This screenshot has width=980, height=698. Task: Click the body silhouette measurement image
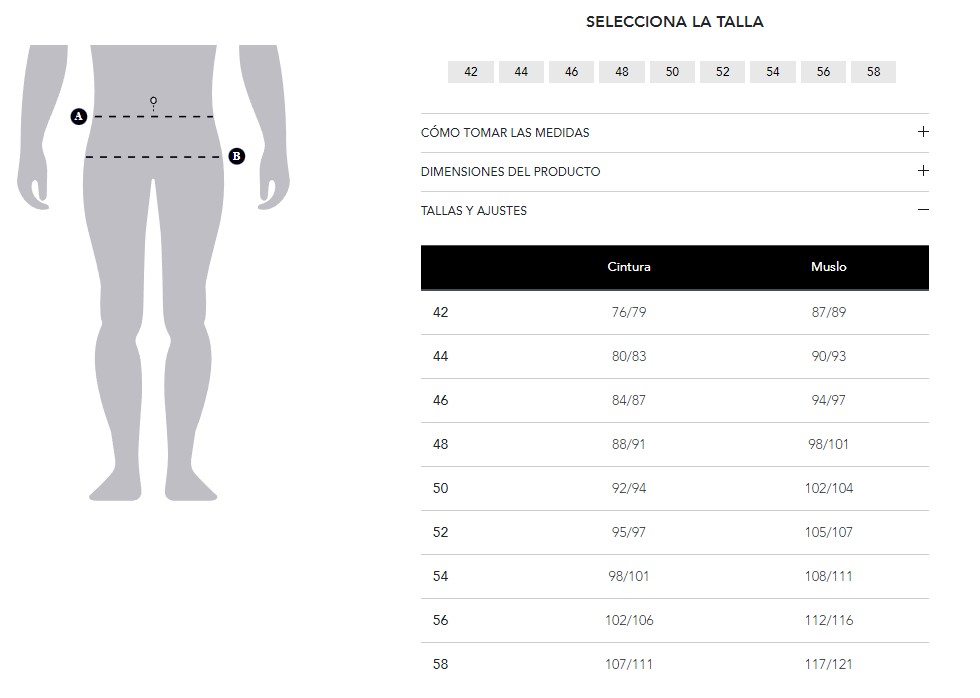153,300
